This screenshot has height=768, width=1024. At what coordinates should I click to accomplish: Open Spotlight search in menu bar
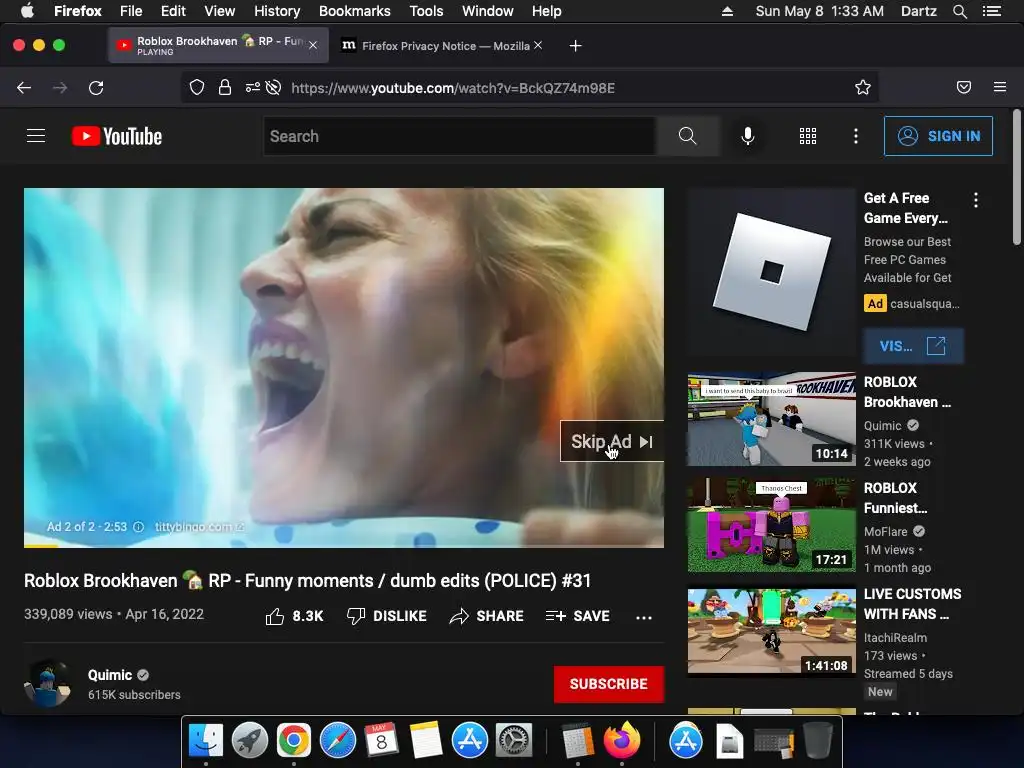(960, 11)
